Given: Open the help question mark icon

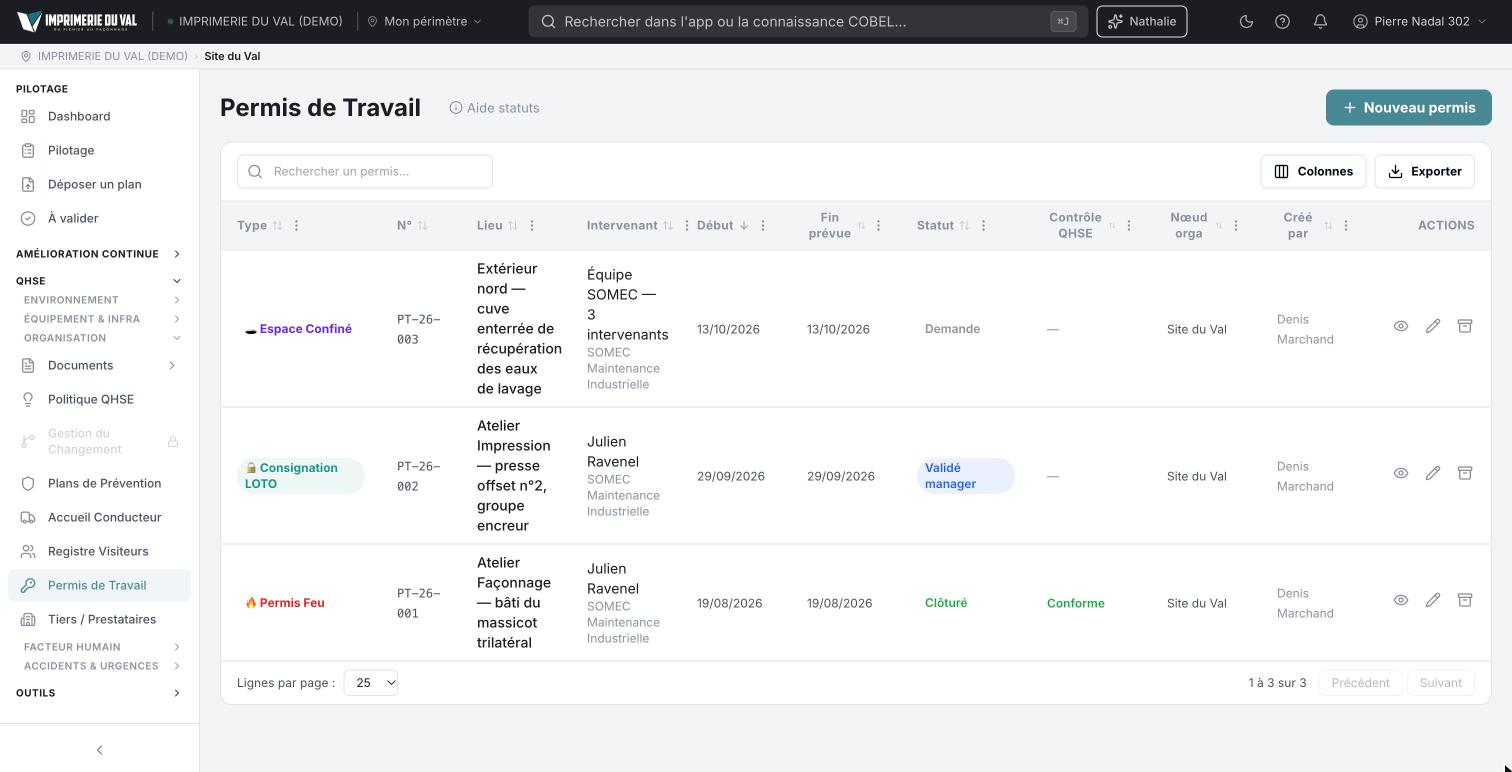Looking at the screenshot, I should (x=1282, y=21).
